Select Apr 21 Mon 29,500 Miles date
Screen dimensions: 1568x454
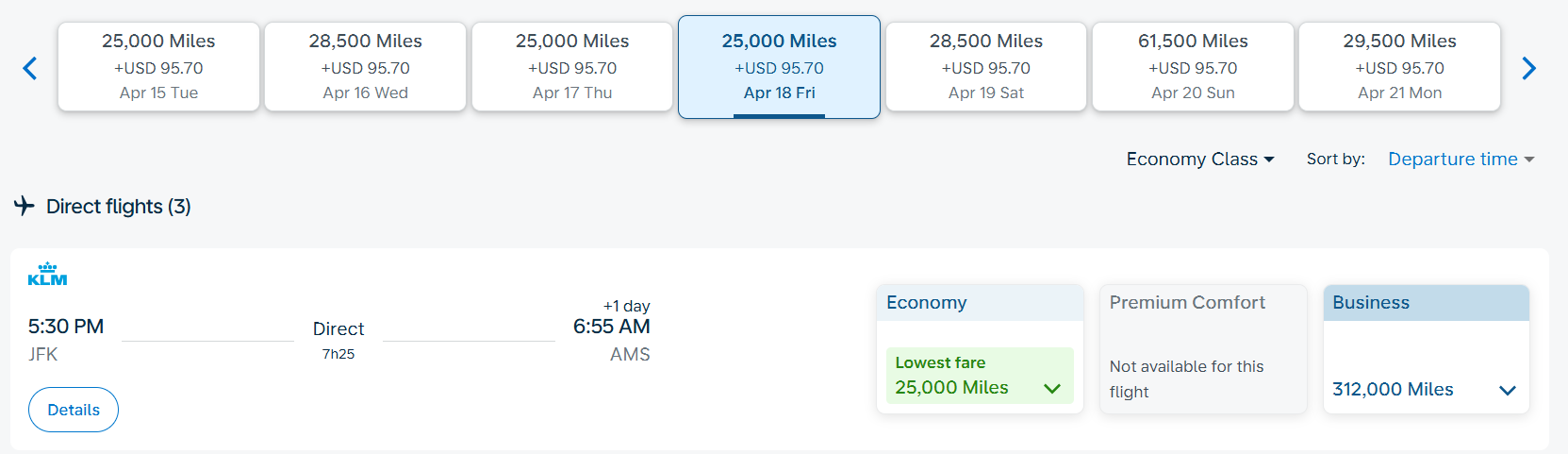click(1399, 67)
